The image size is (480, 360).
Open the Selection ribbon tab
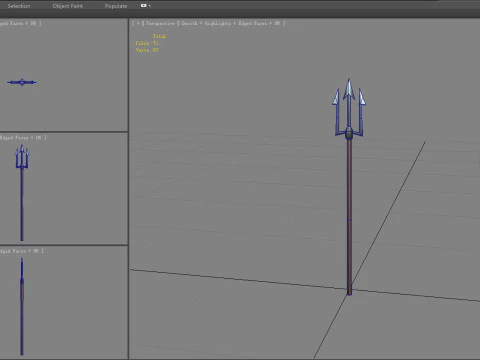tap(19, 6)
